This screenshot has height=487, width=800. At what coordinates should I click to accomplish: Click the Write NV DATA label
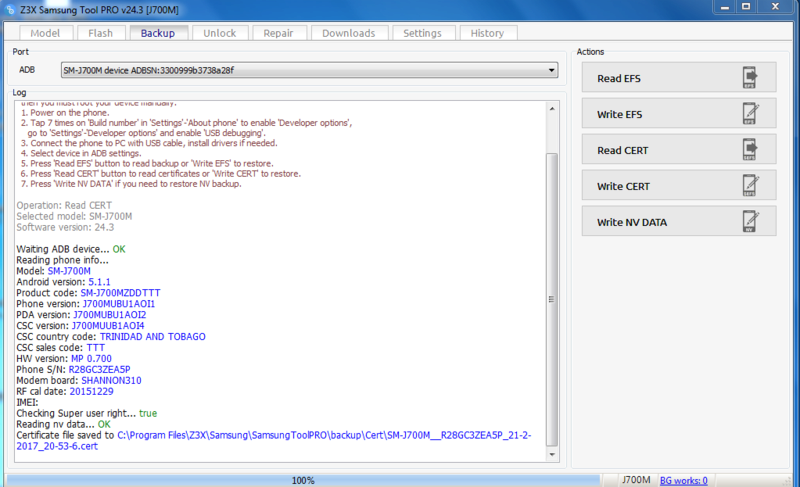(632, 222)
